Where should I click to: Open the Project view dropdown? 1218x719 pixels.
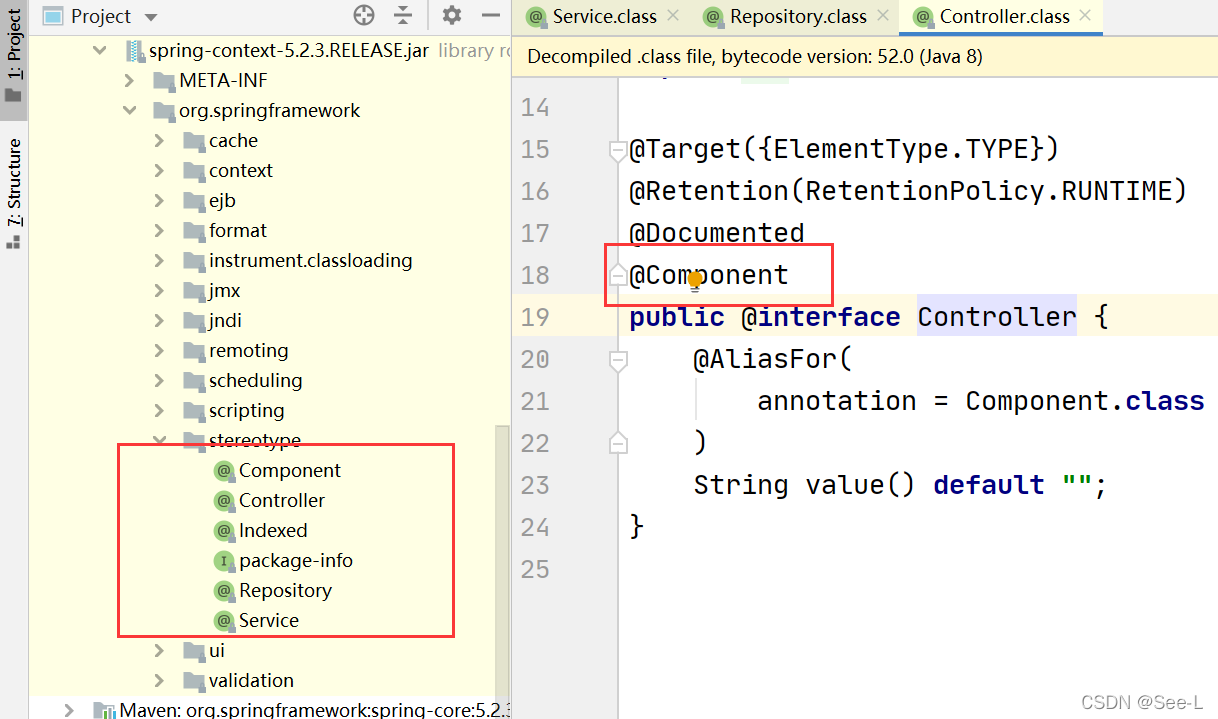tap(151, 17)
